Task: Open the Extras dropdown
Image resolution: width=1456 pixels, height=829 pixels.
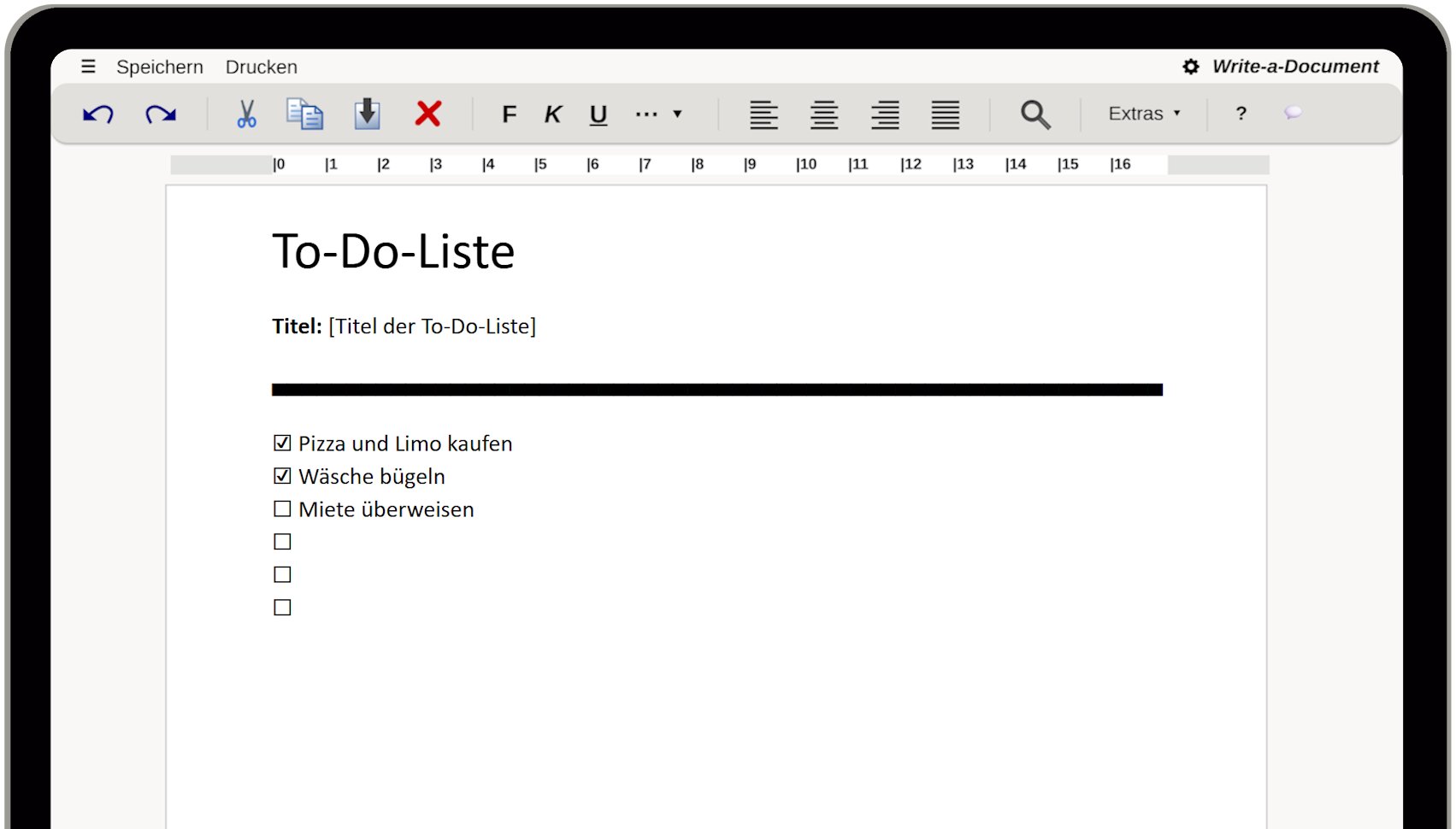Action: 1143,113
